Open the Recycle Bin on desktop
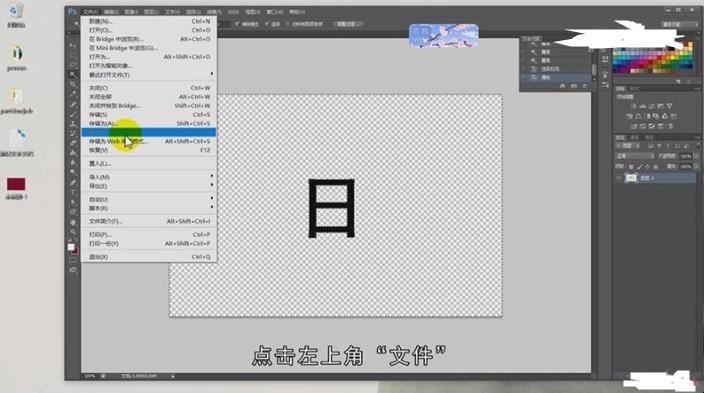704x393 pixels. 16,15
